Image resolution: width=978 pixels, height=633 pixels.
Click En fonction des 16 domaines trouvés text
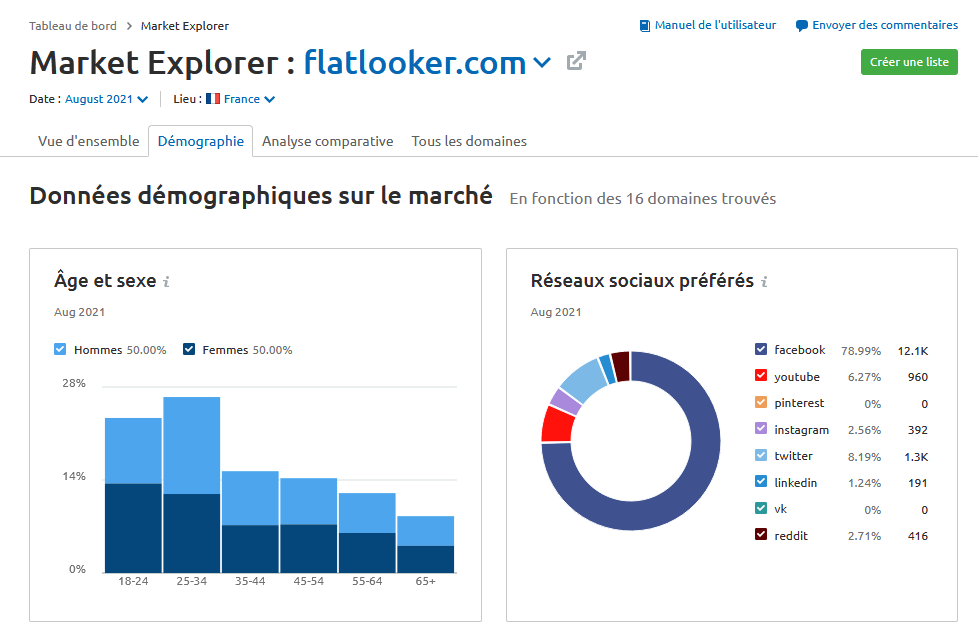pos(642,199)
